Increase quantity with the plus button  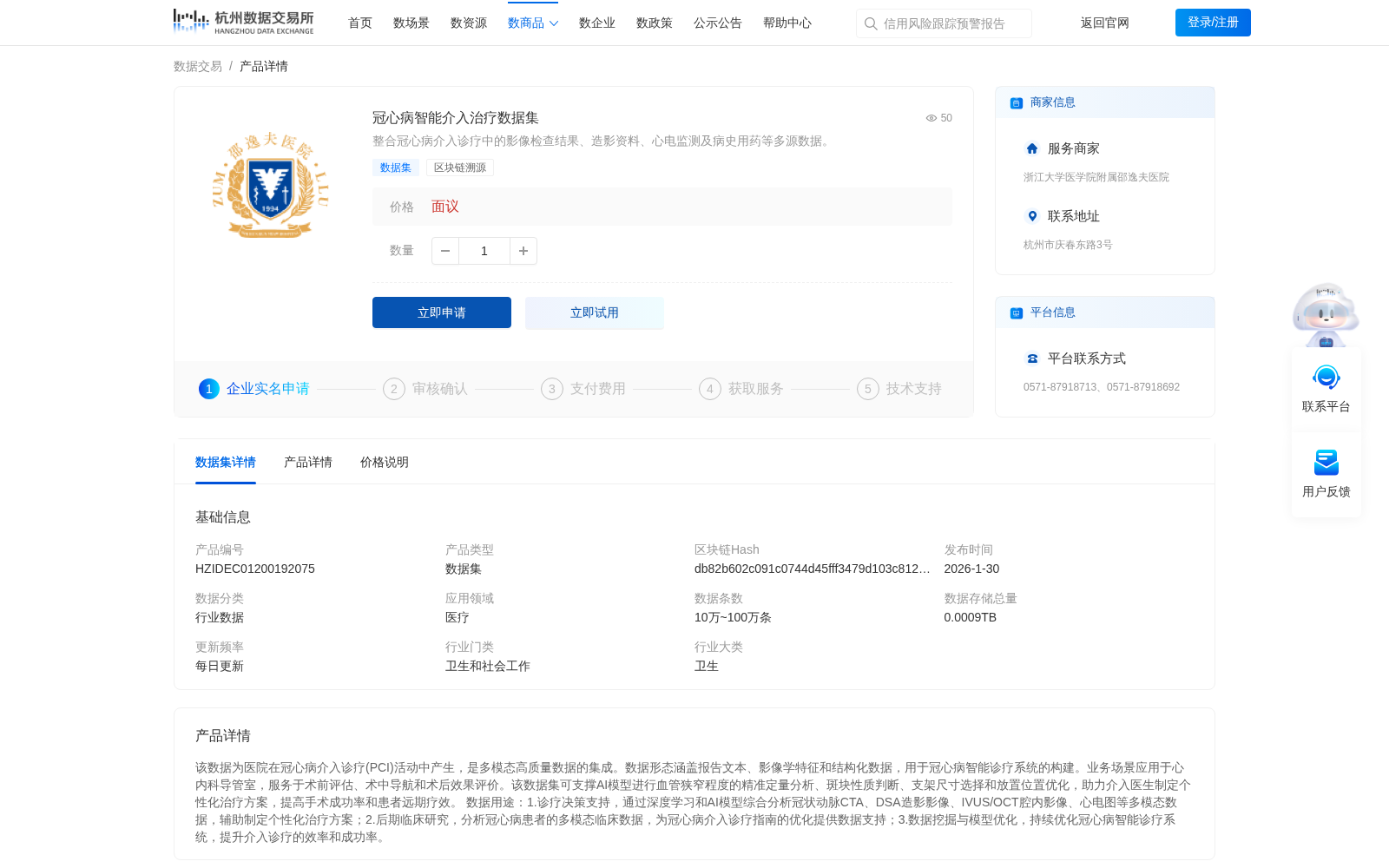coord(523,251)
